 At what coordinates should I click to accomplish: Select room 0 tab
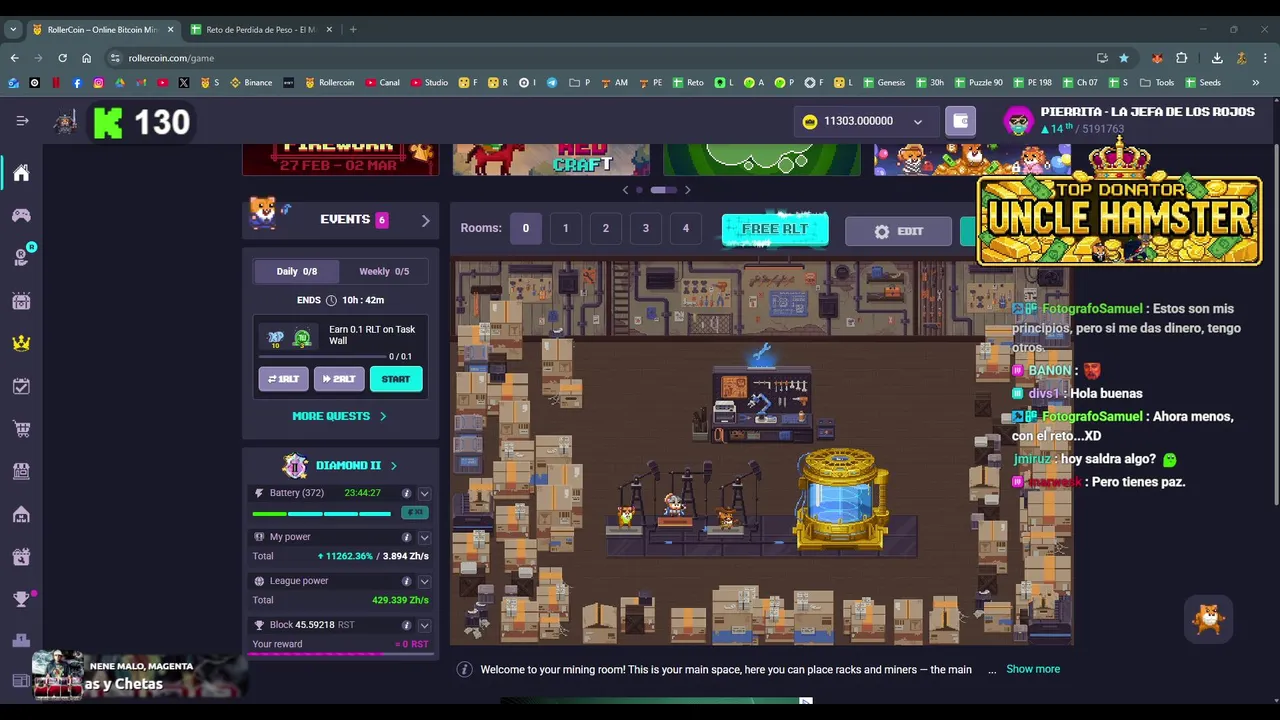pyautogui.click(x=526, y=229)
